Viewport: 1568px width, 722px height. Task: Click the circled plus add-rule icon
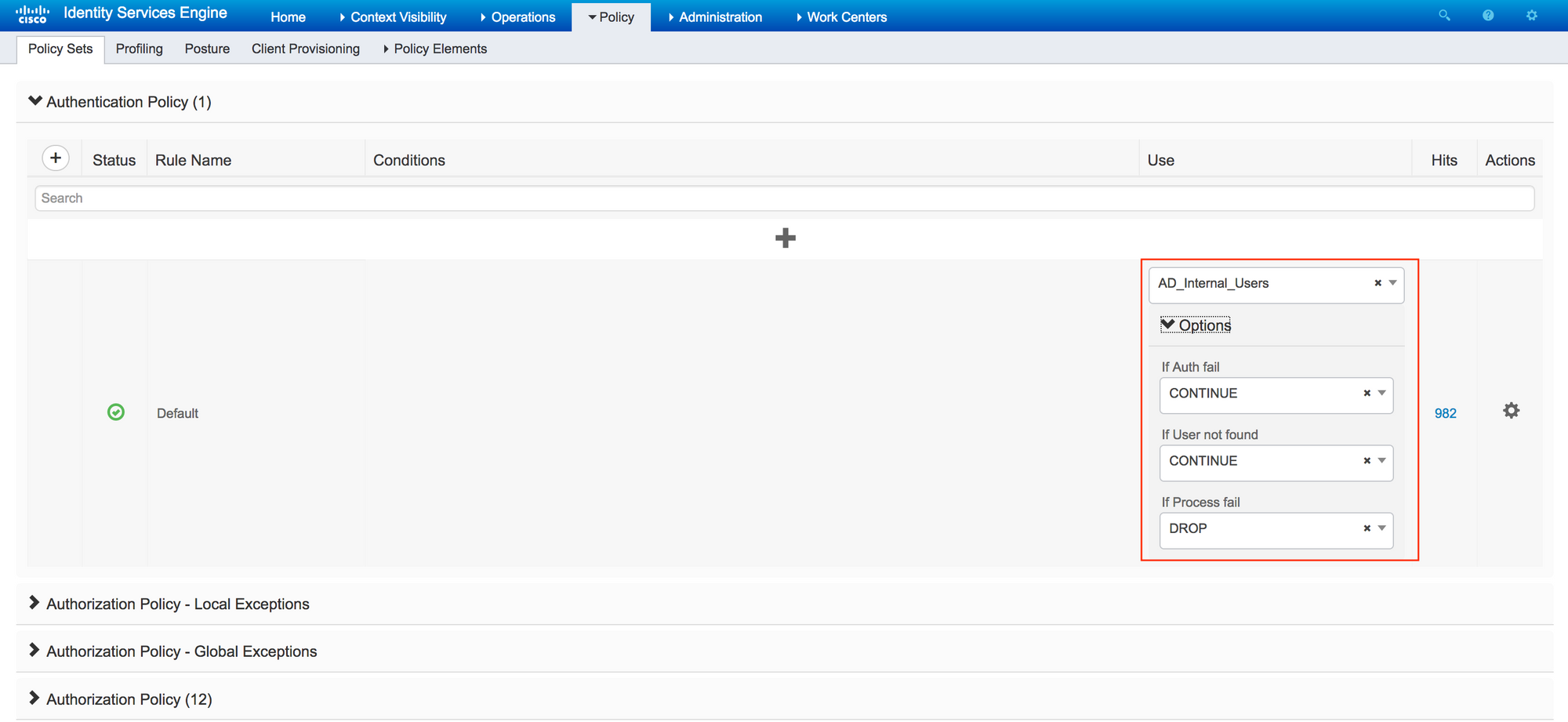click(56, 158)
